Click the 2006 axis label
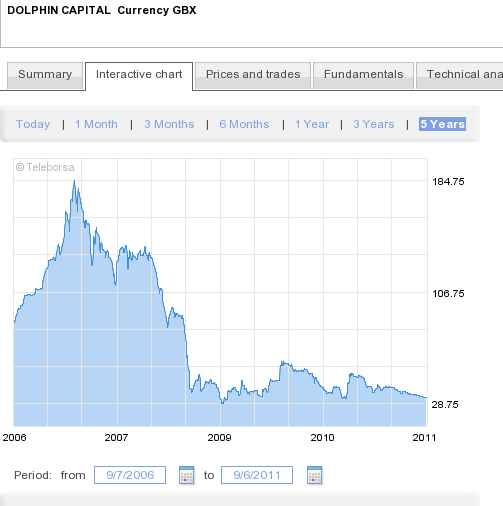Viewport: 503px width, 506px height. tap(14, 438)
